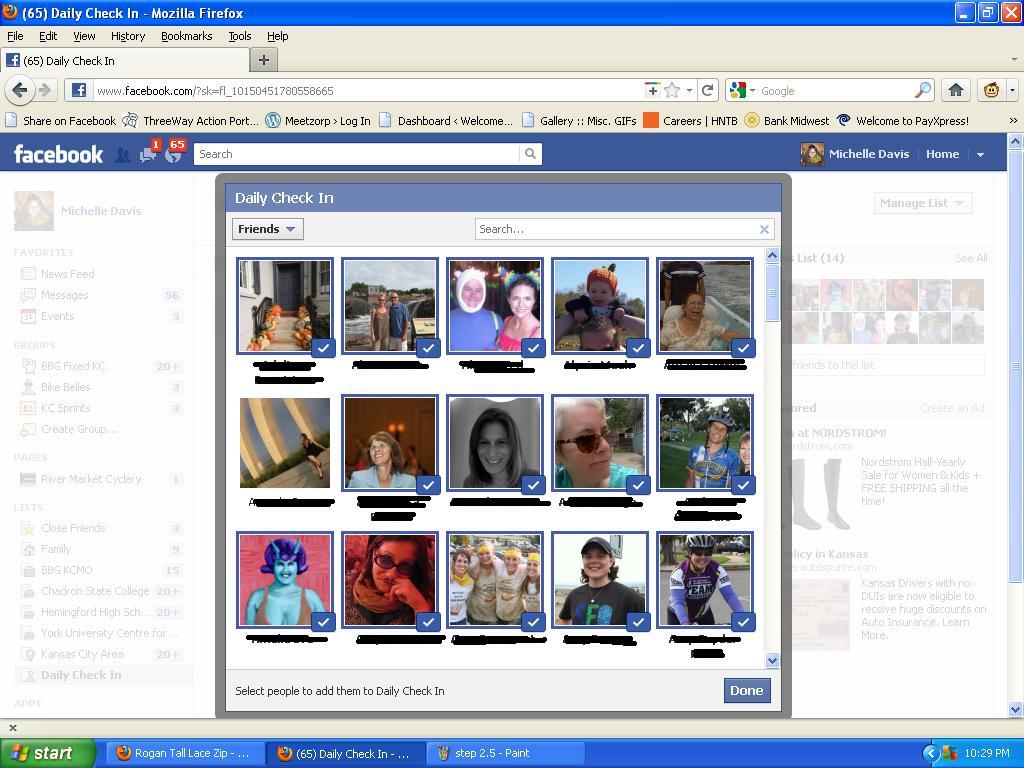Expand the address bar history dropdown arrow
The image size is (1024, 768).
click(689, 90)
